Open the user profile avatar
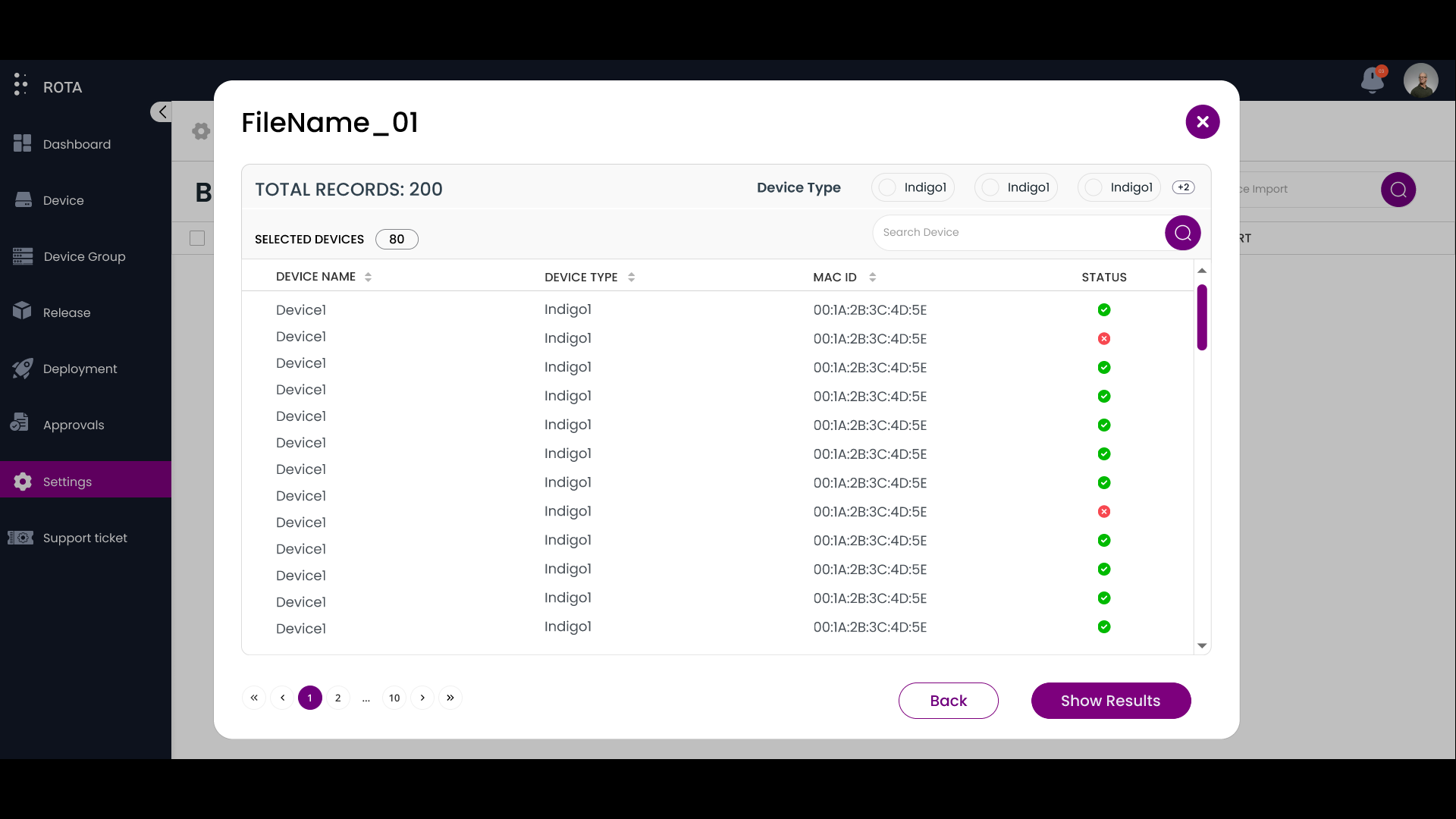Image resolution: width=1456 pixels, height=819 pixels. (1420, 80)
